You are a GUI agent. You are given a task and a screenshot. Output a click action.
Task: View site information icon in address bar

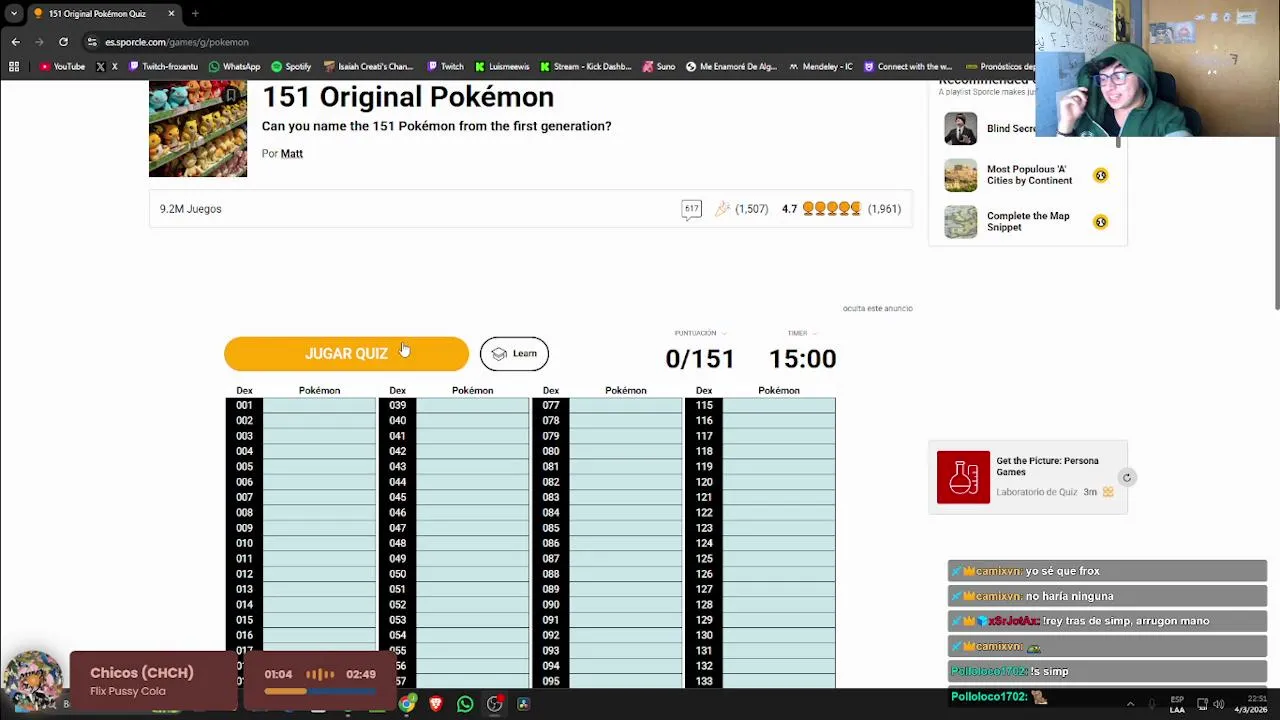(92, 42)
